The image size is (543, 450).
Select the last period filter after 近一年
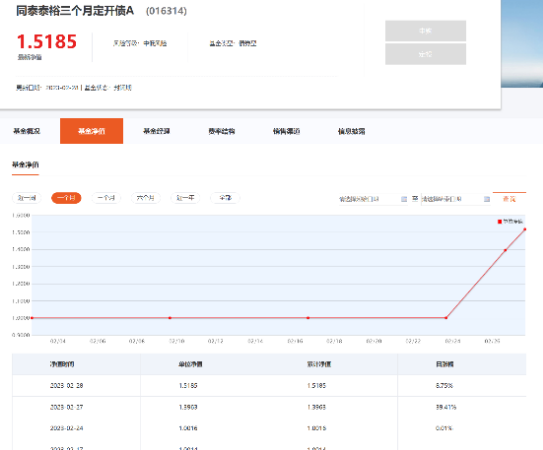click(x=225, y=198)
